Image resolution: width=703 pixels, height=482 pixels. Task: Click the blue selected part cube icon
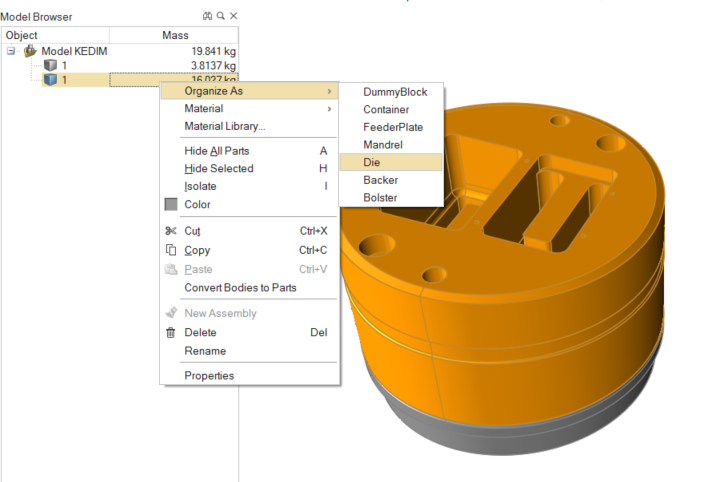[x=50, y=80]
